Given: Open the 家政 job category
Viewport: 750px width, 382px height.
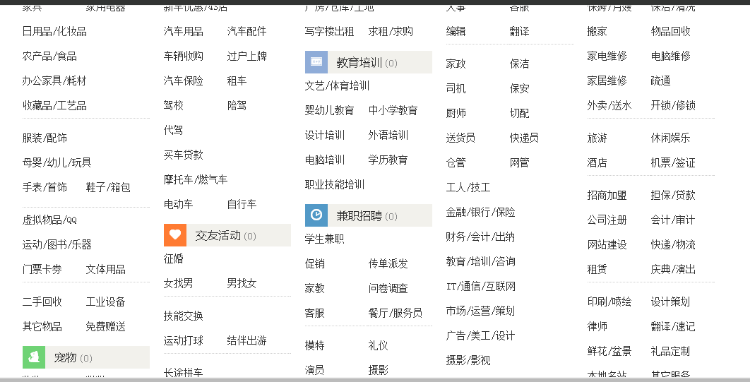Looking at the screenshot, I should (456, 64).
